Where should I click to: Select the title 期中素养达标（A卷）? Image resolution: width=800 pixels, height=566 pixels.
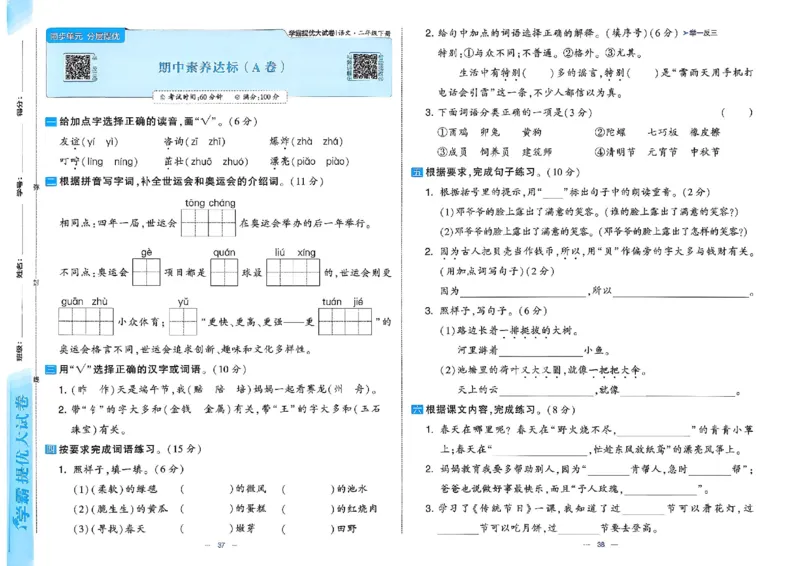pos(221,67)
